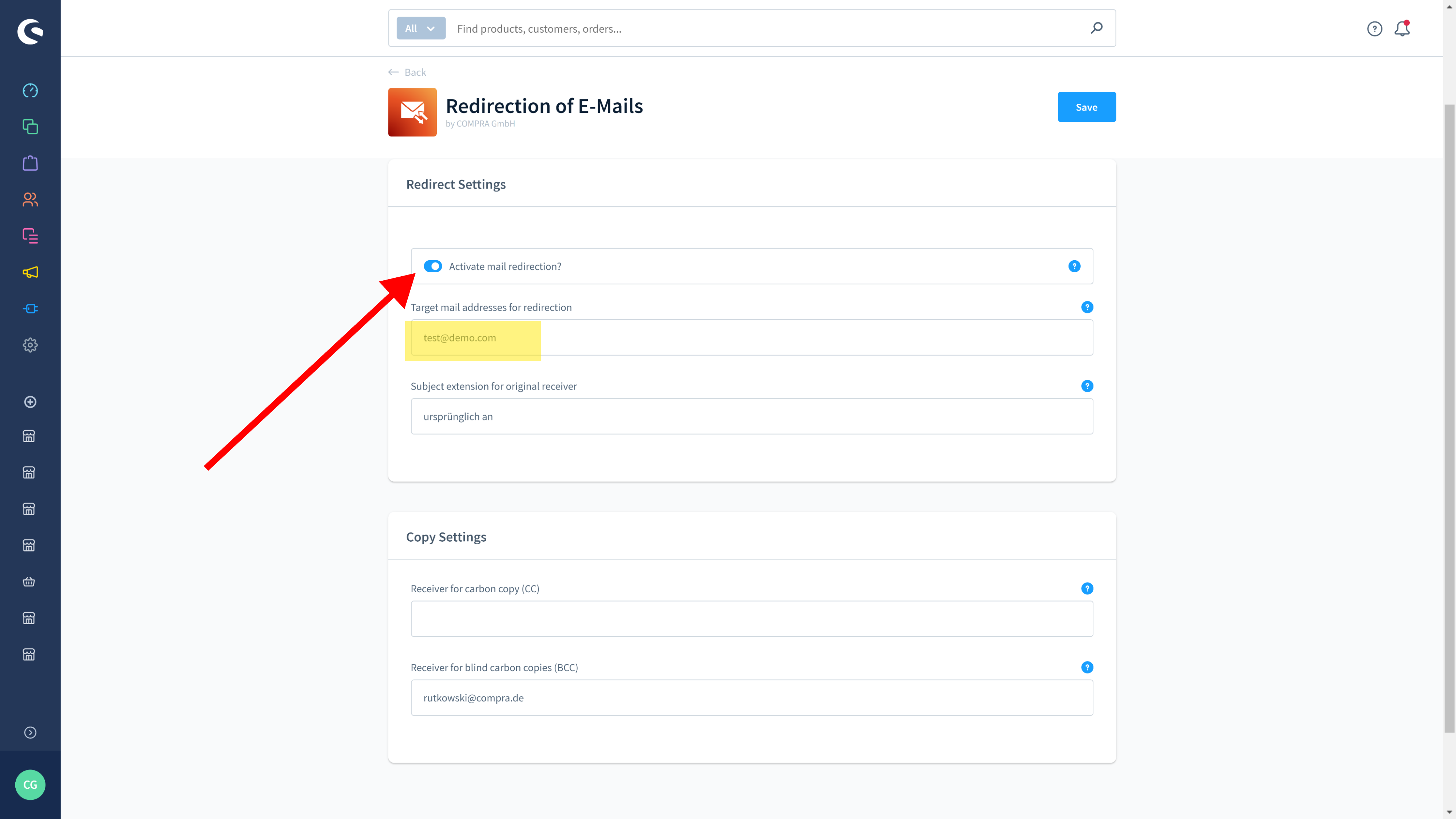Click the Redirection of E-Mails page title
Screen dimensions: 1456x819
[544, 106]
